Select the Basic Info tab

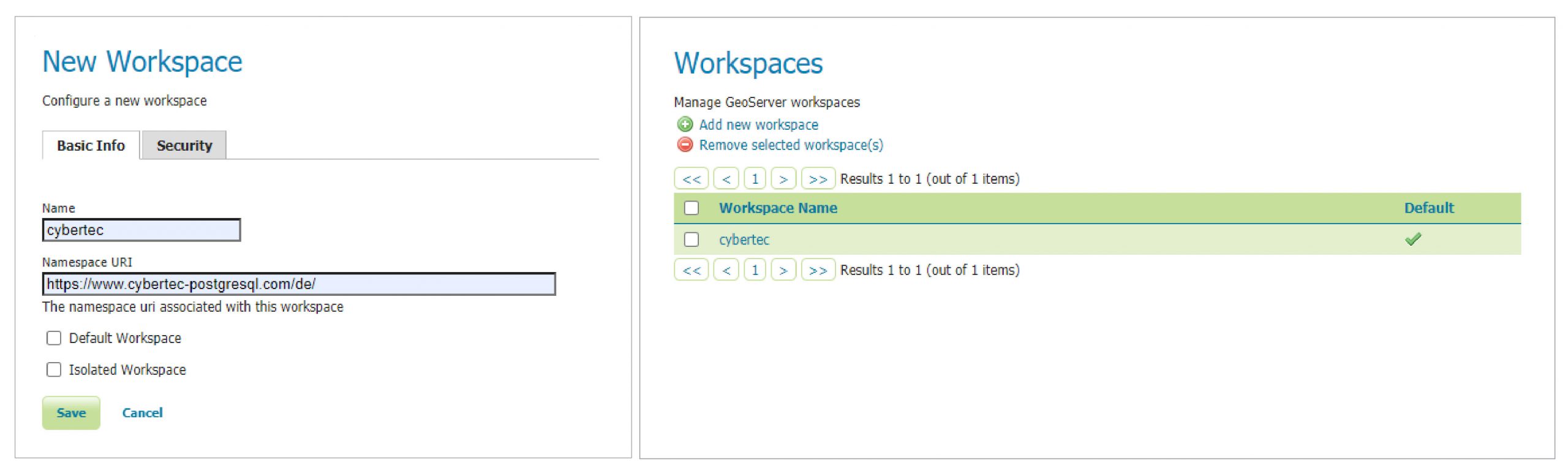click(x=91, y=145)
